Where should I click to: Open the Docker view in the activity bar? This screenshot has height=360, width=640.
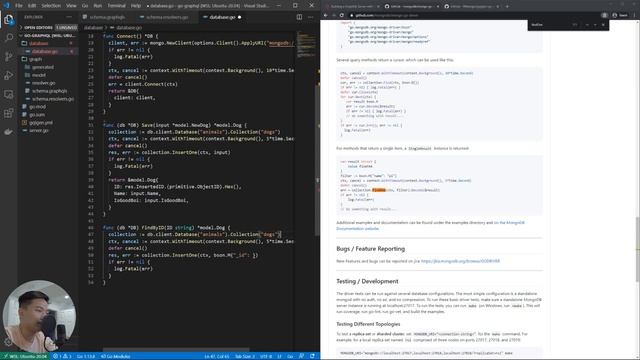tap(9, 131)
